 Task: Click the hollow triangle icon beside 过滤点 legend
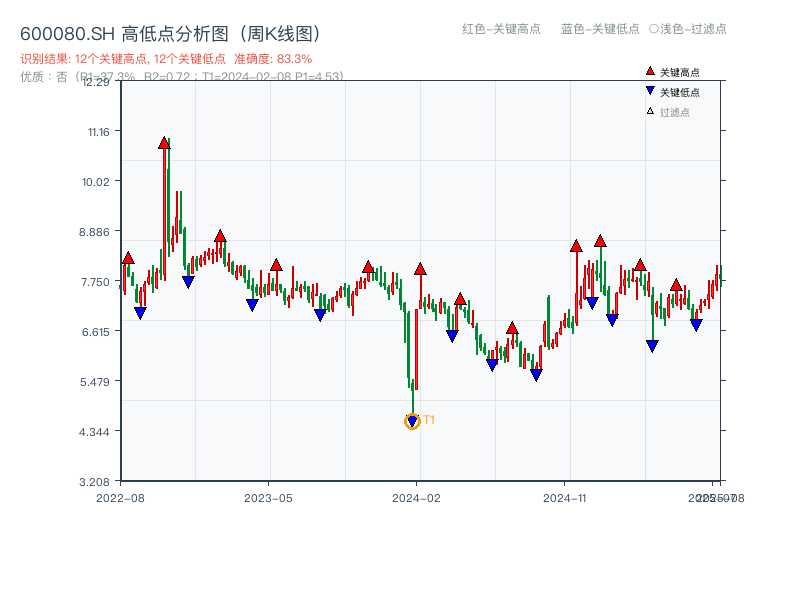[x=650, y=111]
